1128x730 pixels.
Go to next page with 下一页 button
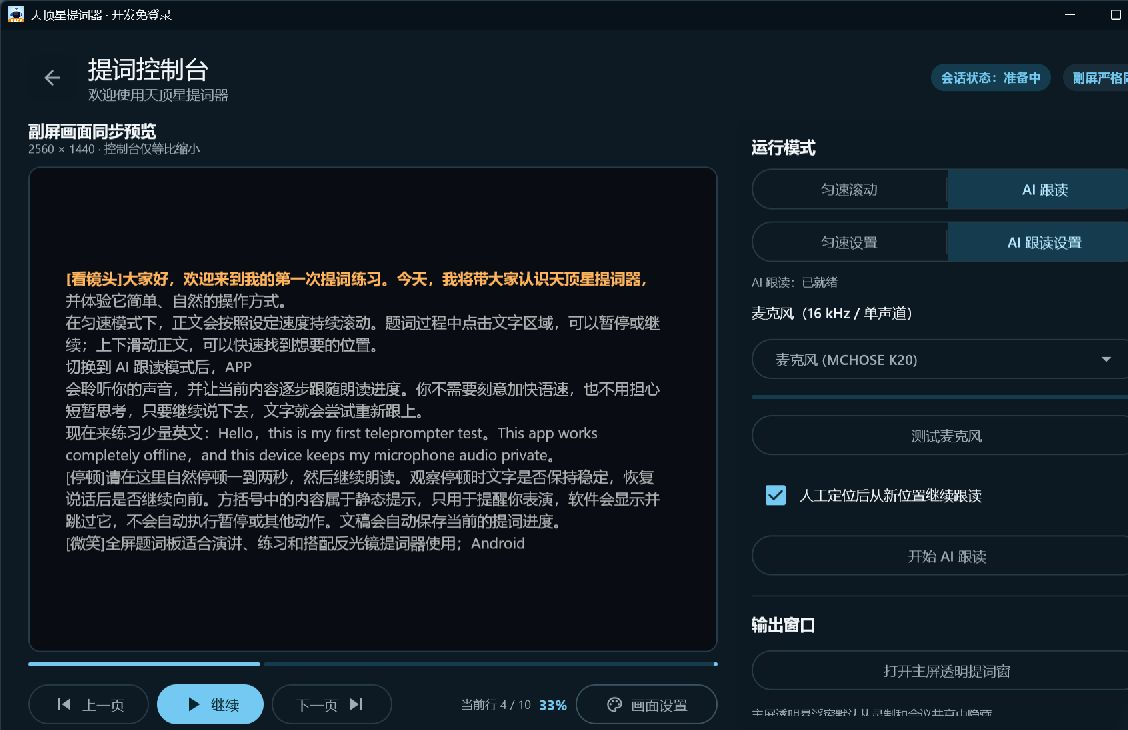(x=332, y=705)
